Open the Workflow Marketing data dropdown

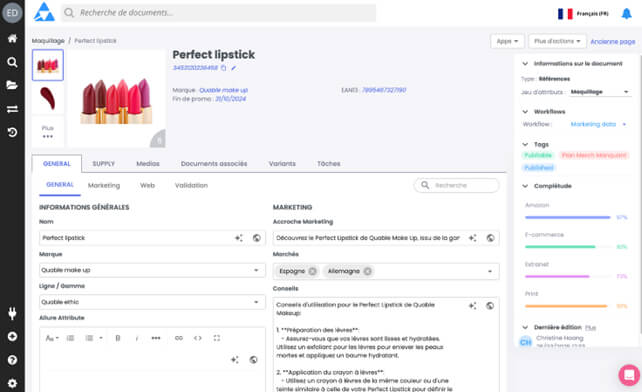[598, 124]
